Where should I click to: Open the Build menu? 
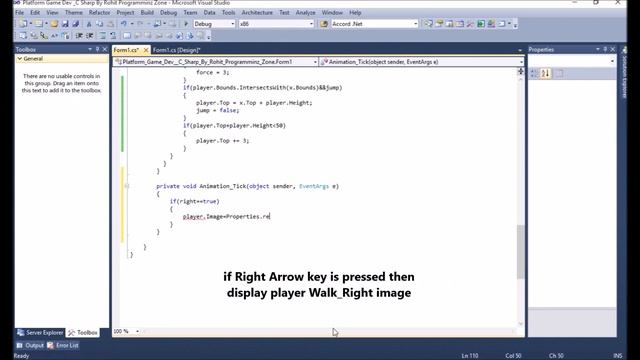click(147, 13)
